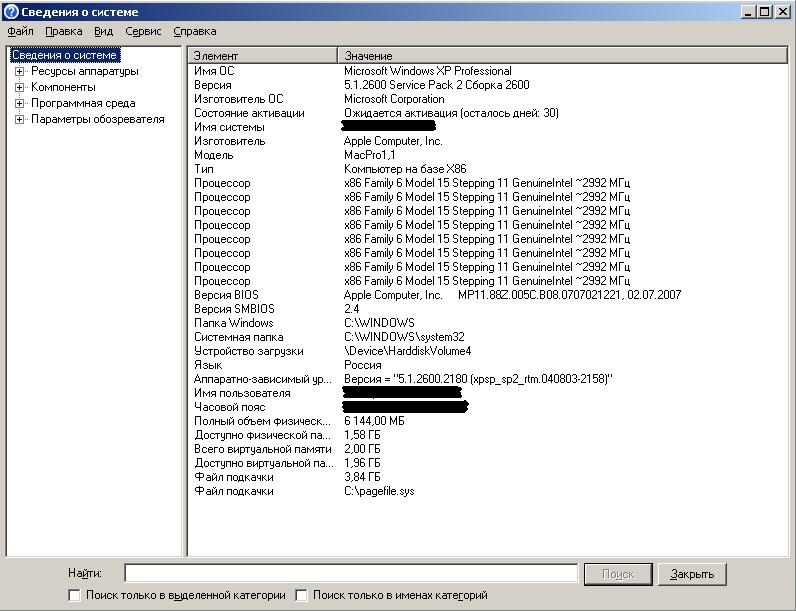Click Компьютер на базе X86 value

click(x=405, y=169)
